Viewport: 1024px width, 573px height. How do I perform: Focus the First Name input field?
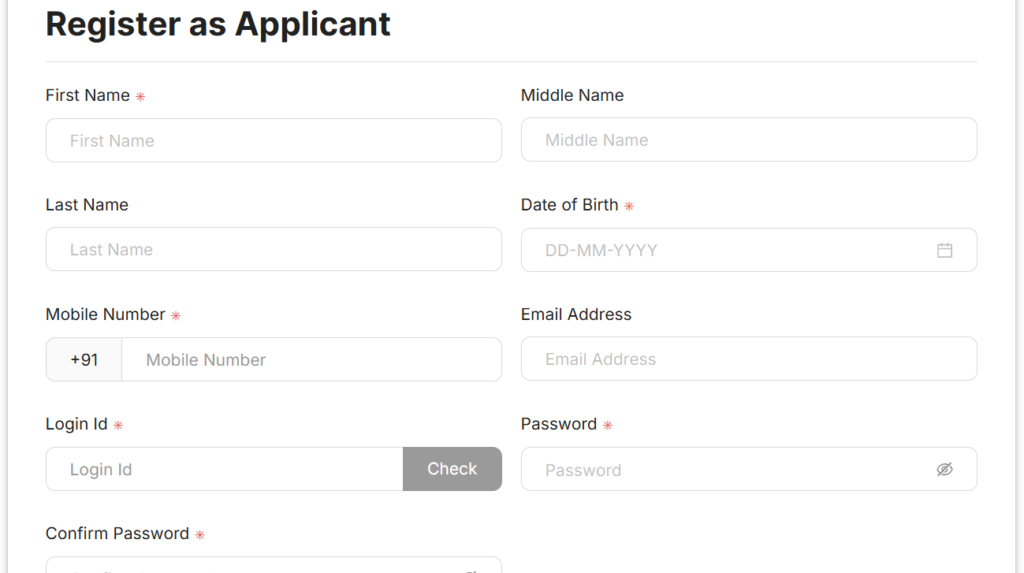pos(274,140)
